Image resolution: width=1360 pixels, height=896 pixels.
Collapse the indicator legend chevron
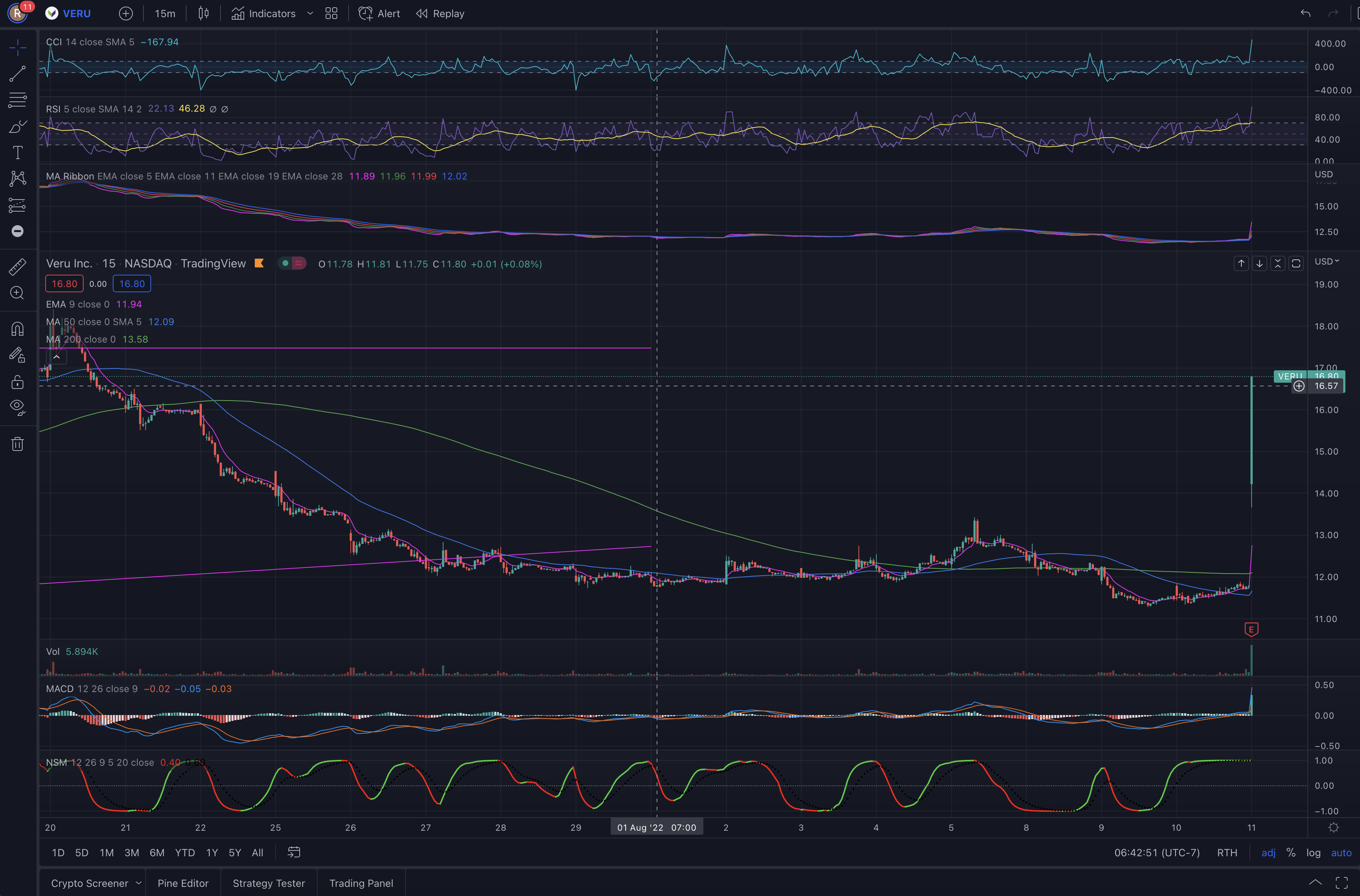tap(57, 357)
